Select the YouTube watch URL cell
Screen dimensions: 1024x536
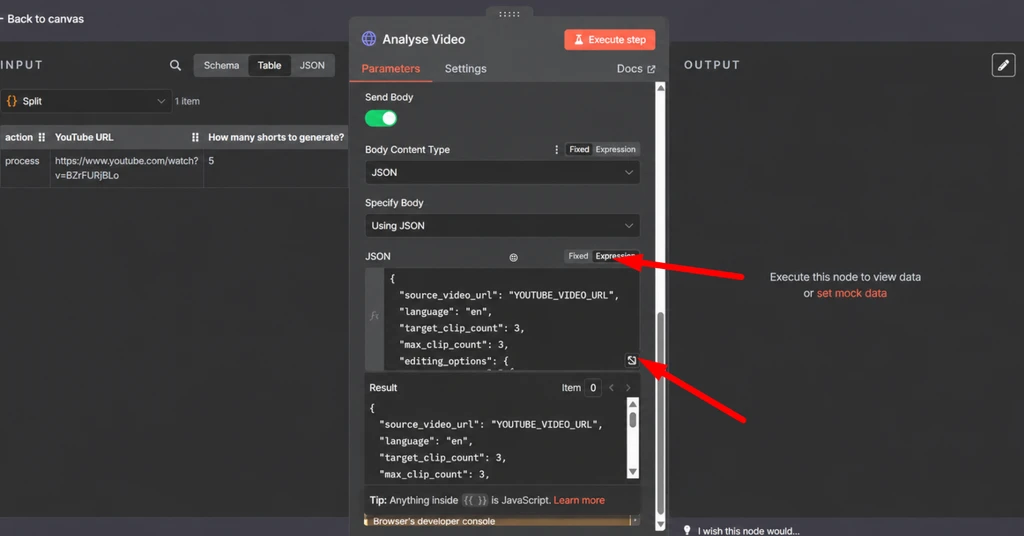pyautogui.click(x=127, y=168)
